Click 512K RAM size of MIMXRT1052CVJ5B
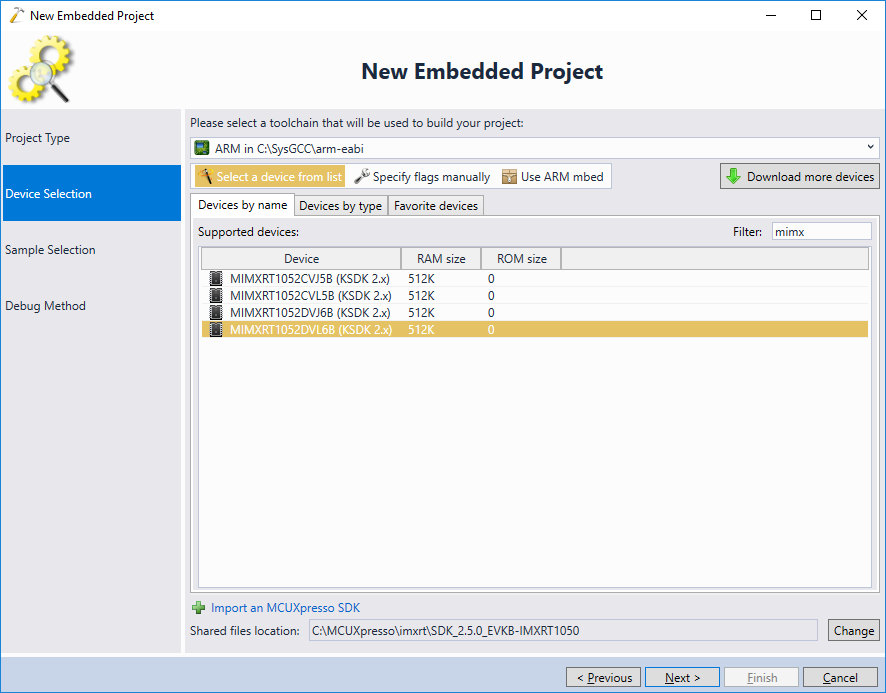 (422, 279)
